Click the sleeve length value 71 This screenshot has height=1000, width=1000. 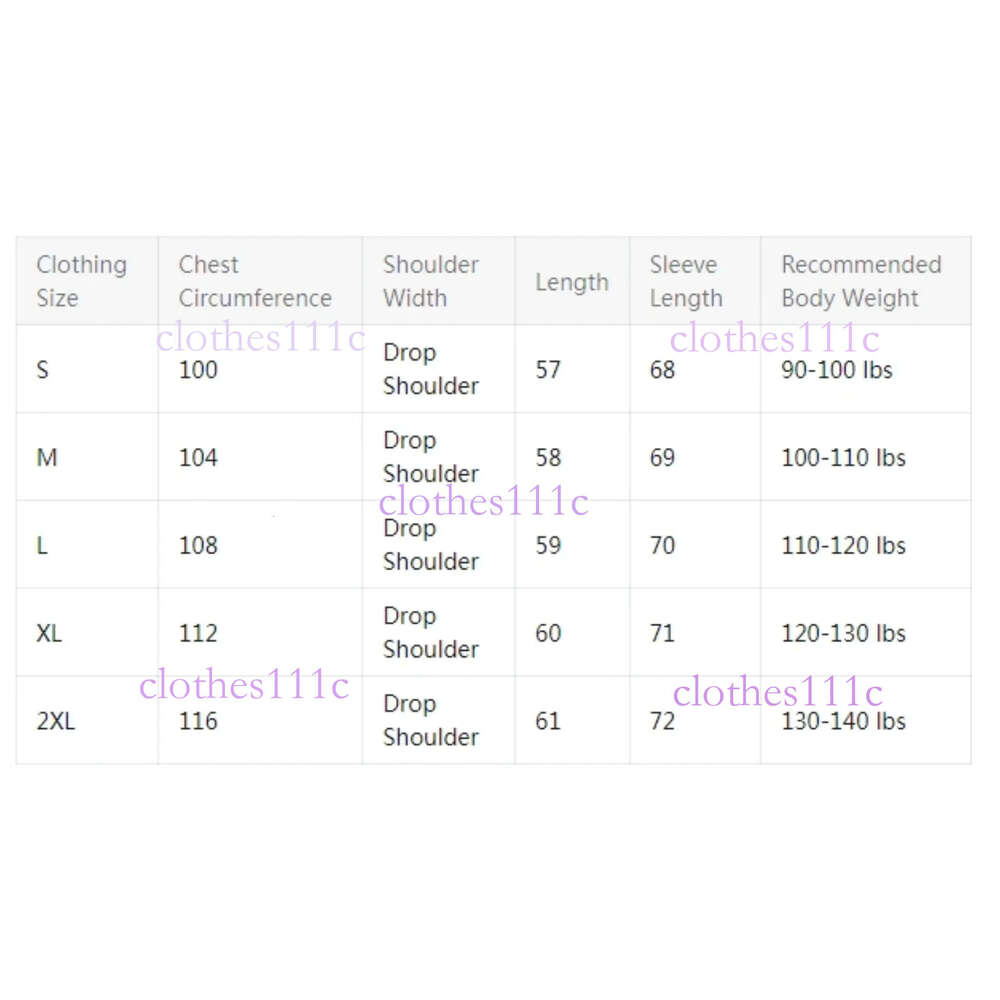point(662,633)
